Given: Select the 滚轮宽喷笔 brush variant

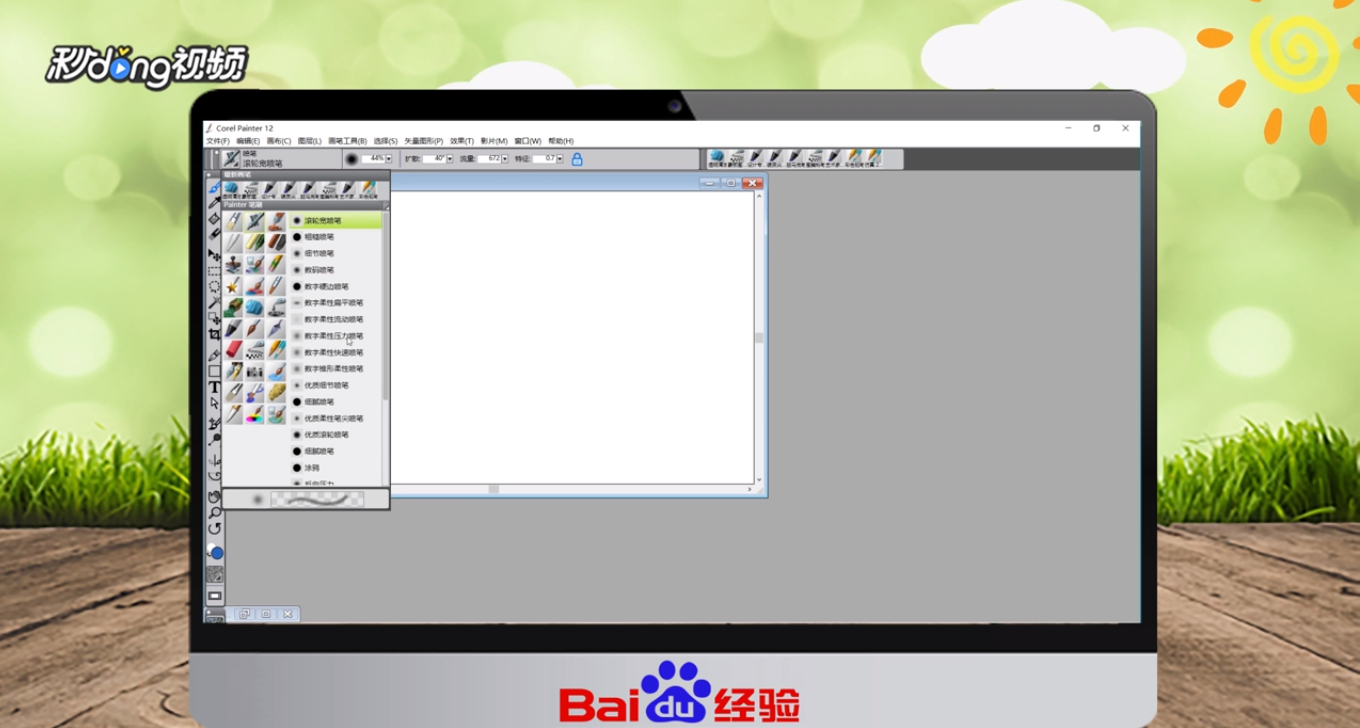Looking at the screenshot, I should 335,220.
